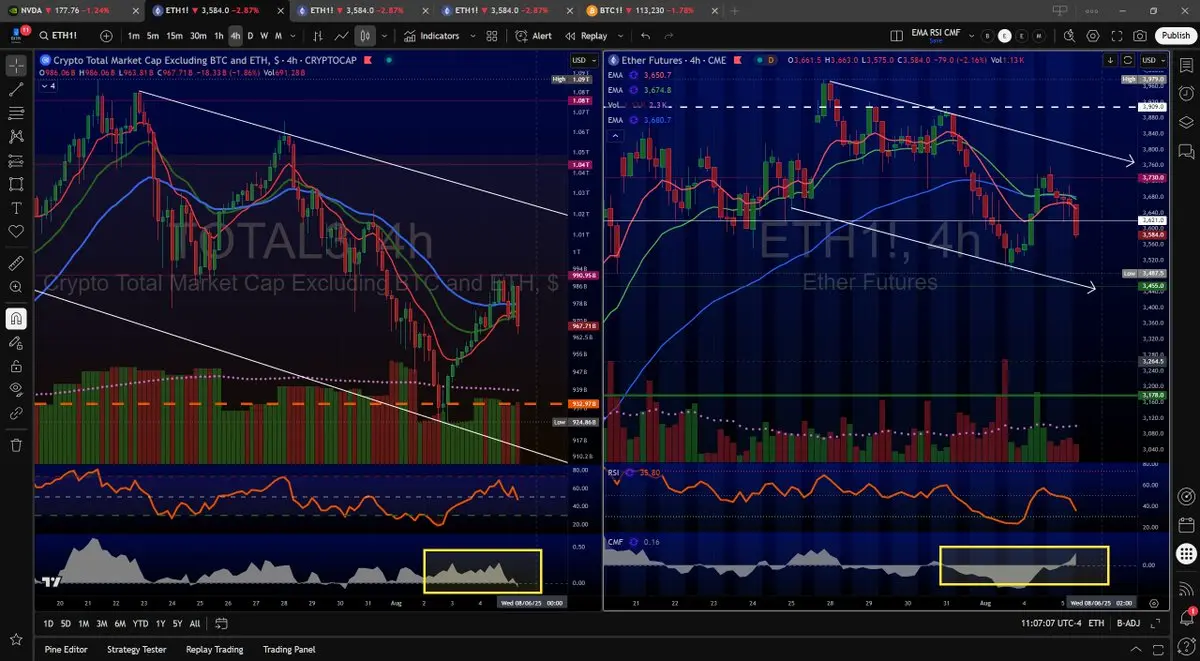Screen dimensions: 1200x661
Task: Open the patterns drawing tools
Action: tap(16, 137)
